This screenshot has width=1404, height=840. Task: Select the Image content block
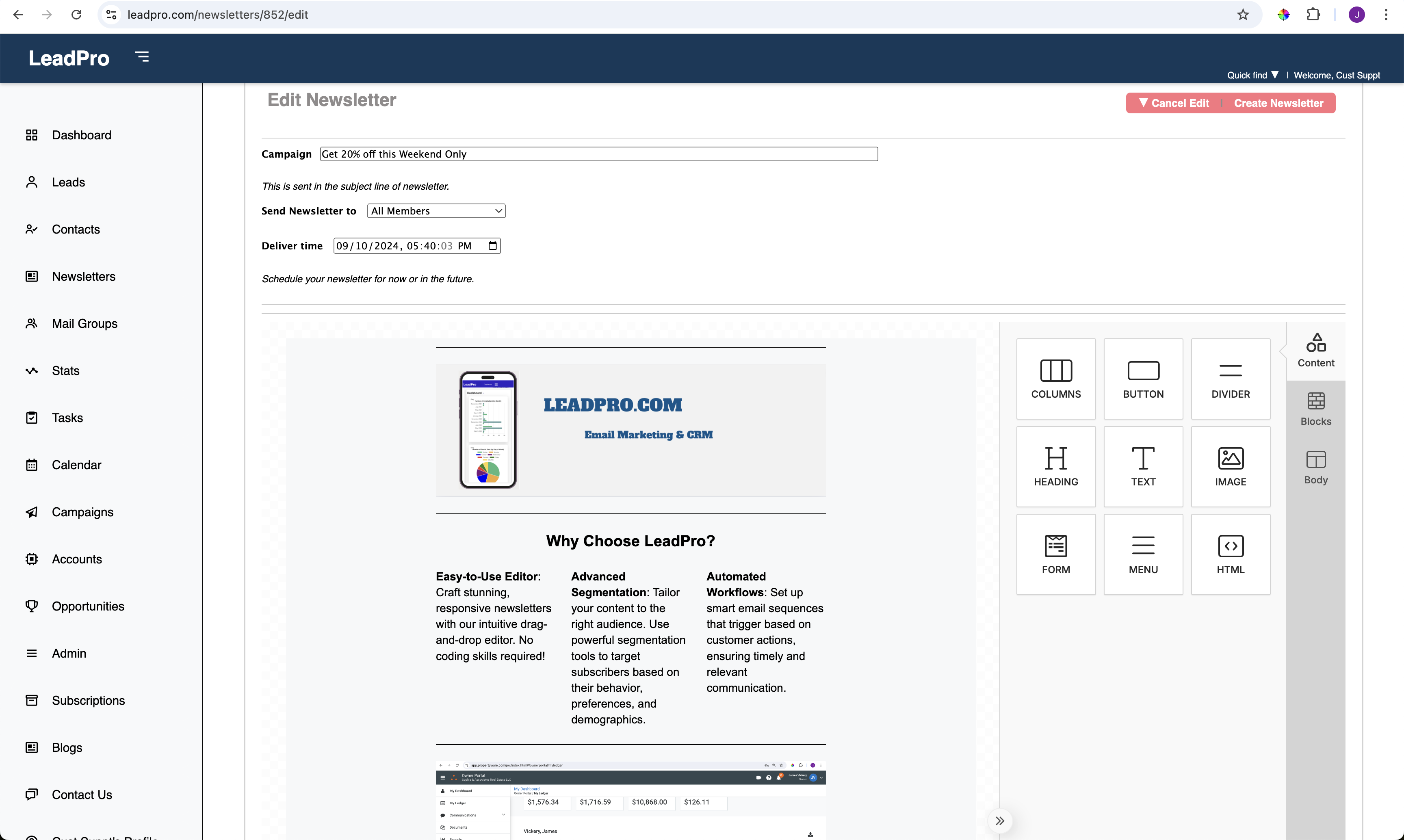1230,466
